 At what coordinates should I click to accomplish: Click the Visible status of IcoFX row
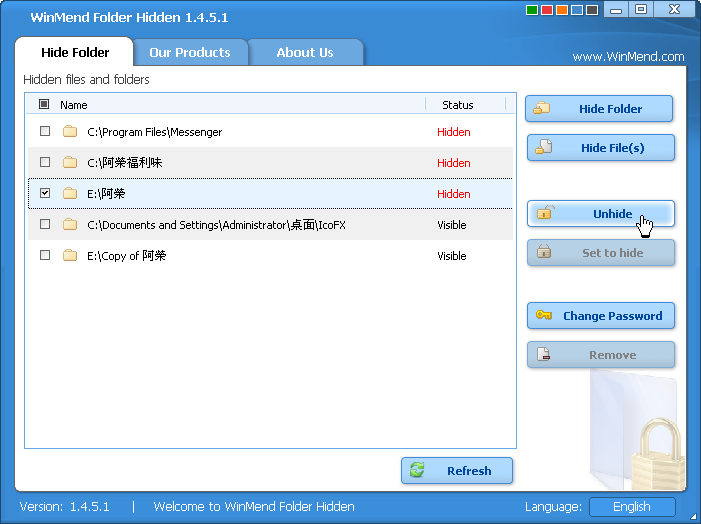tap(452, 225)
